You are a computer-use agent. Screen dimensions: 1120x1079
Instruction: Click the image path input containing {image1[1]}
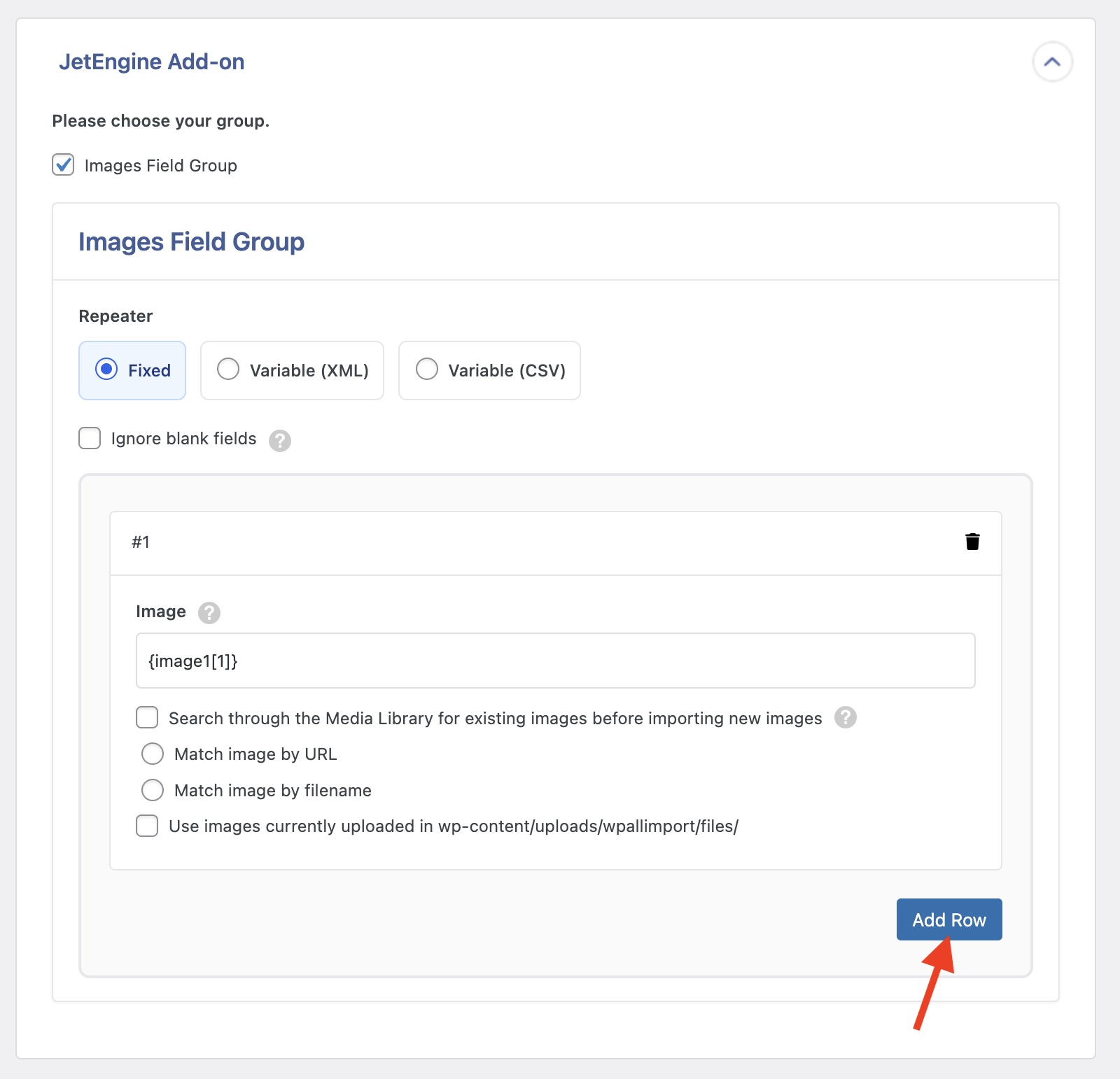555,661
